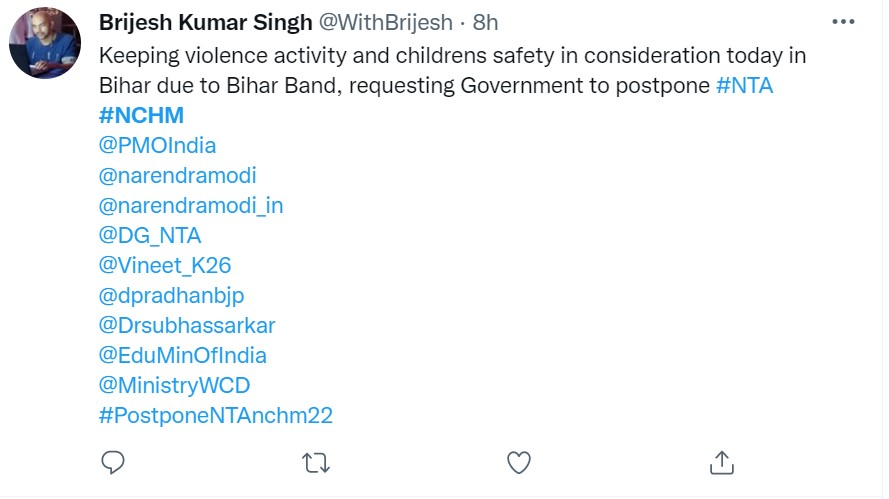Open Brijesh Kumar Singh's profile picture

[x=45, y=43]
